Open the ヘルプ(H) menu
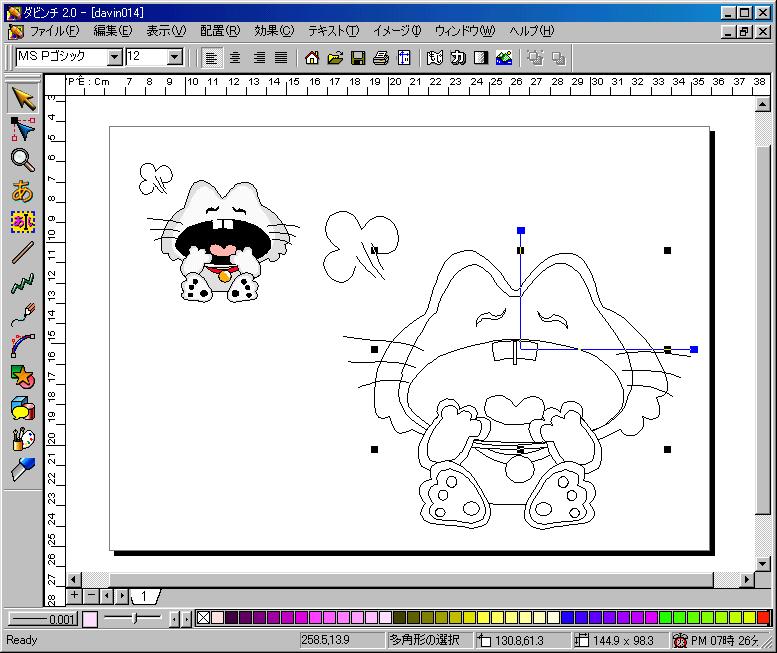Viewport: 777px width, 653px height. click(531, 31)
